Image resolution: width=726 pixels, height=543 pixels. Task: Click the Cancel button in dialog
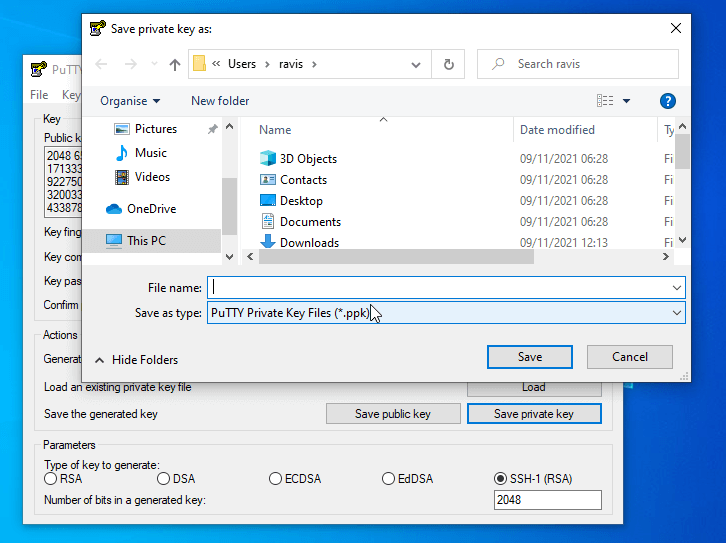point(630,357)
